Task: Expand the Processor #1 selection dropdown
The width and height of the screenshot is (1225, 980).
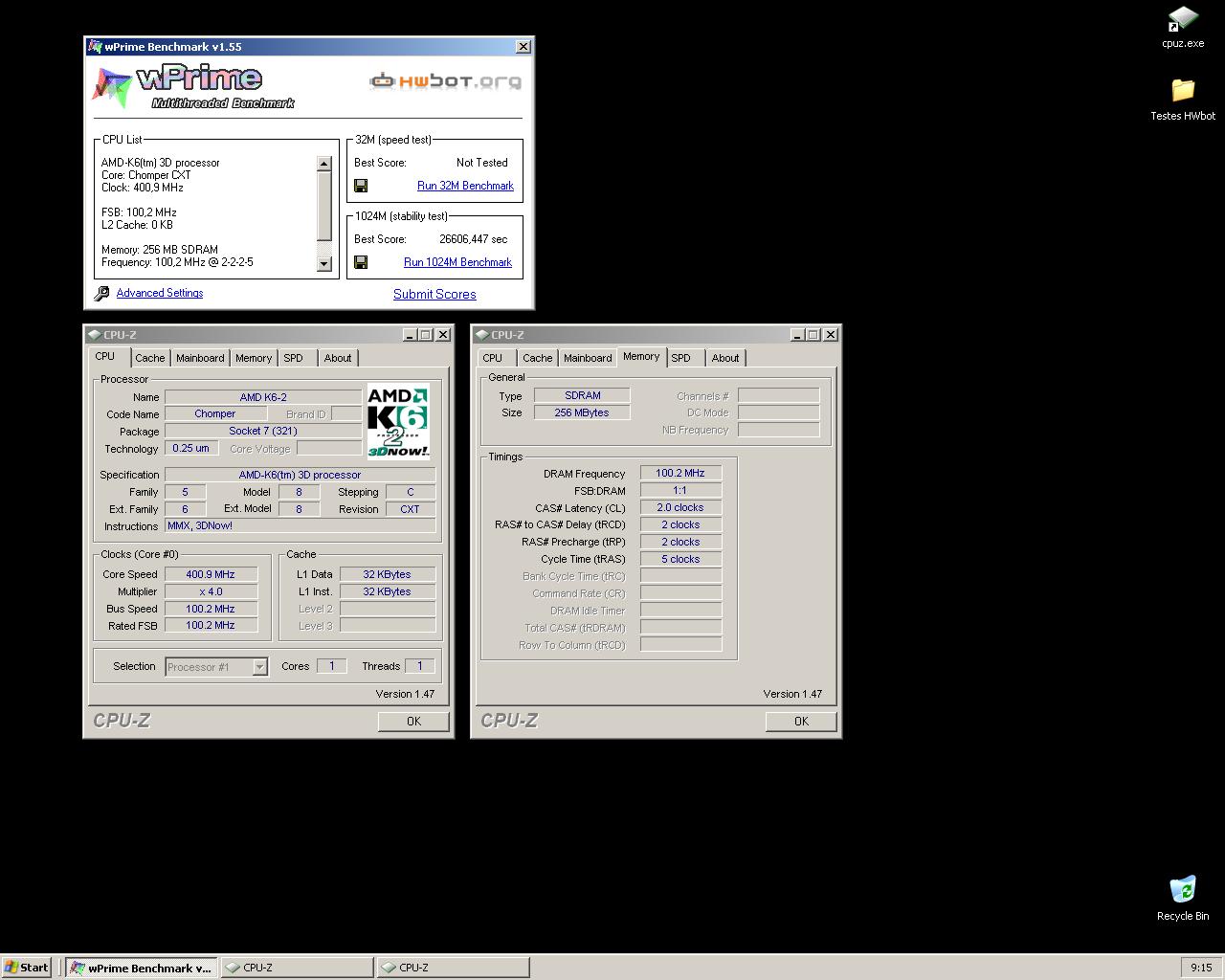Action: (x=259, y=667)
